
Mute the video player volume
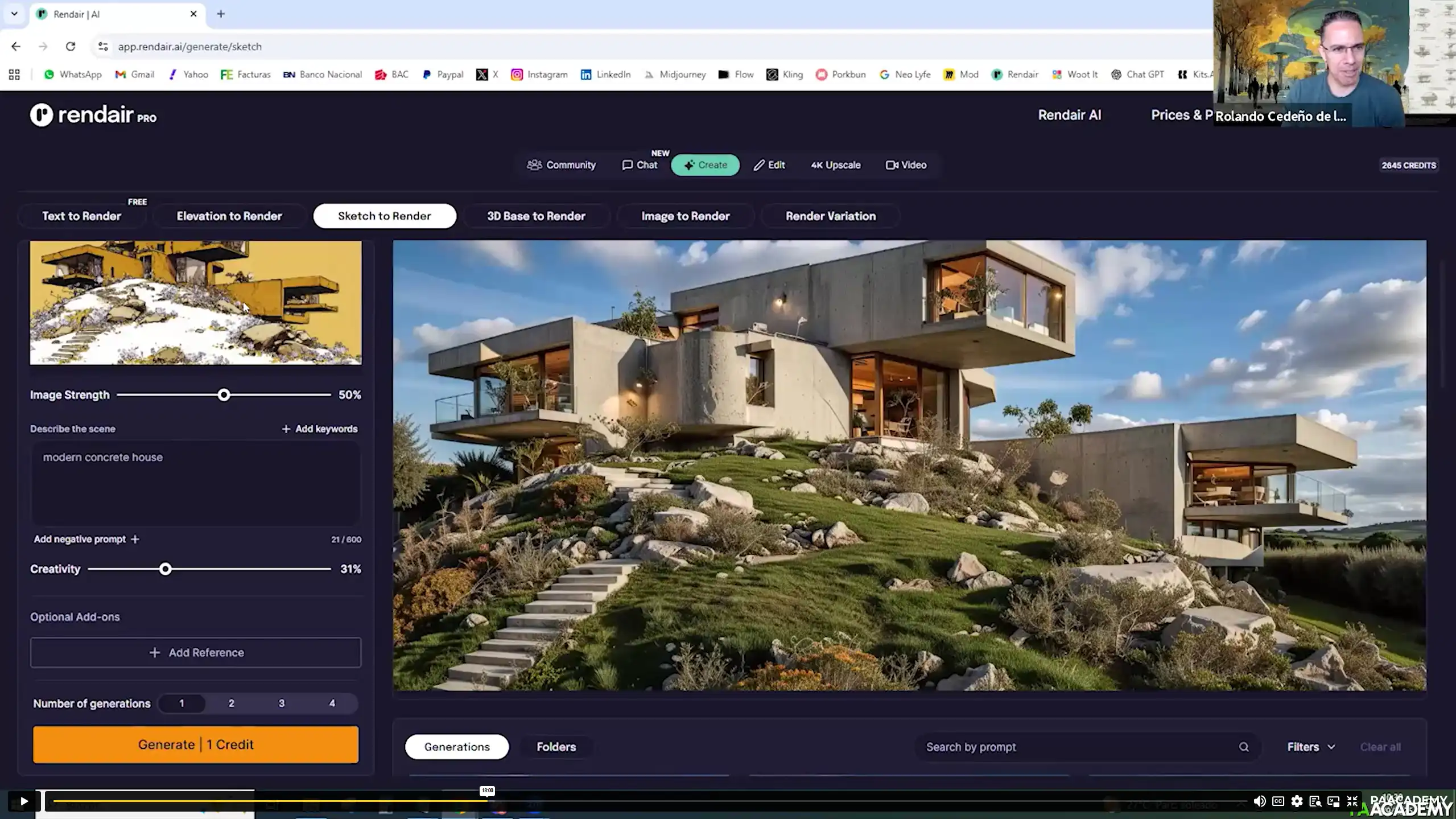(1259, 801)
